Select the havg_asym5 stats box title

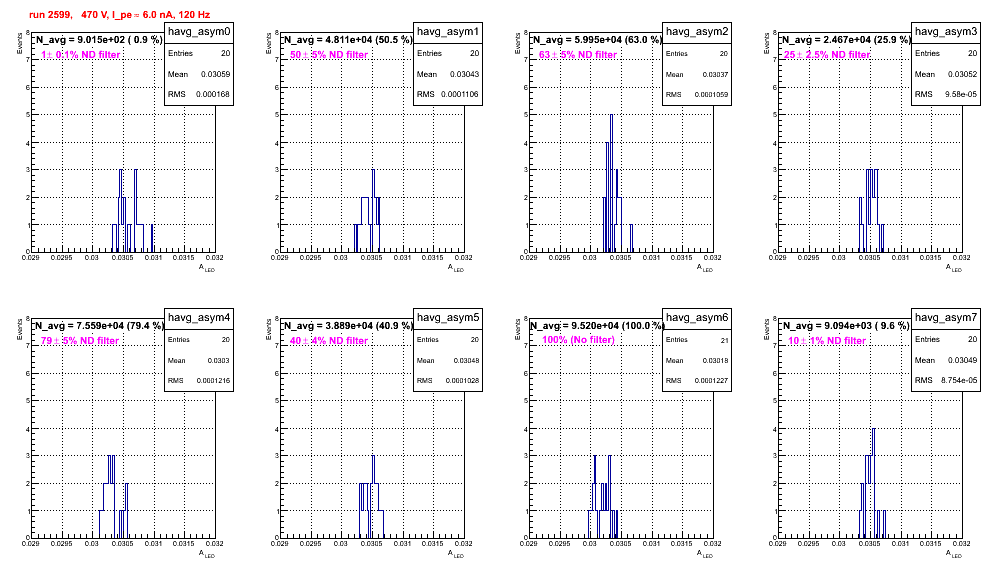point(448,318)
